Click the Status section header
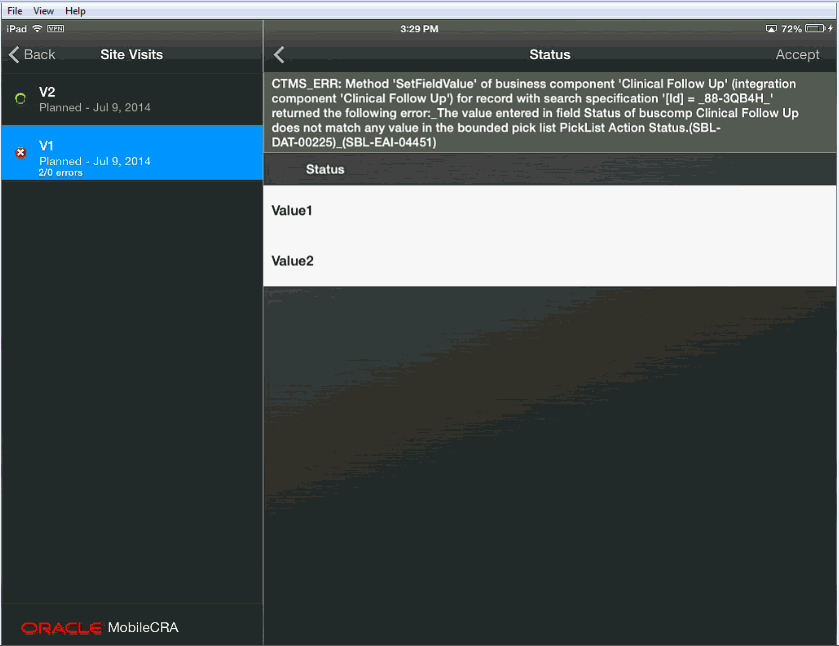Screen dimensions: 839x646 [550, 169]
